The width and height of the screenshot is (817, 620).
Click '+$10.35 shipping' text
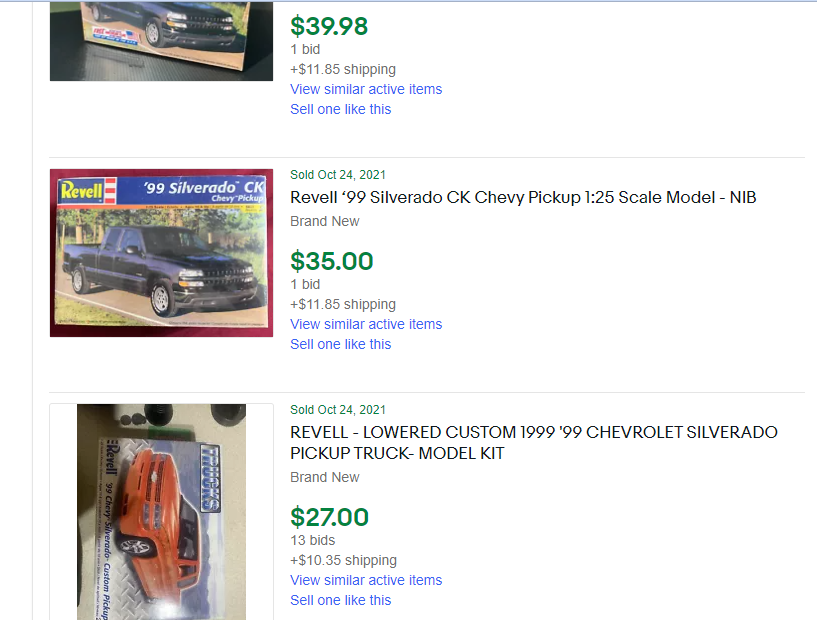click(343, 561)
